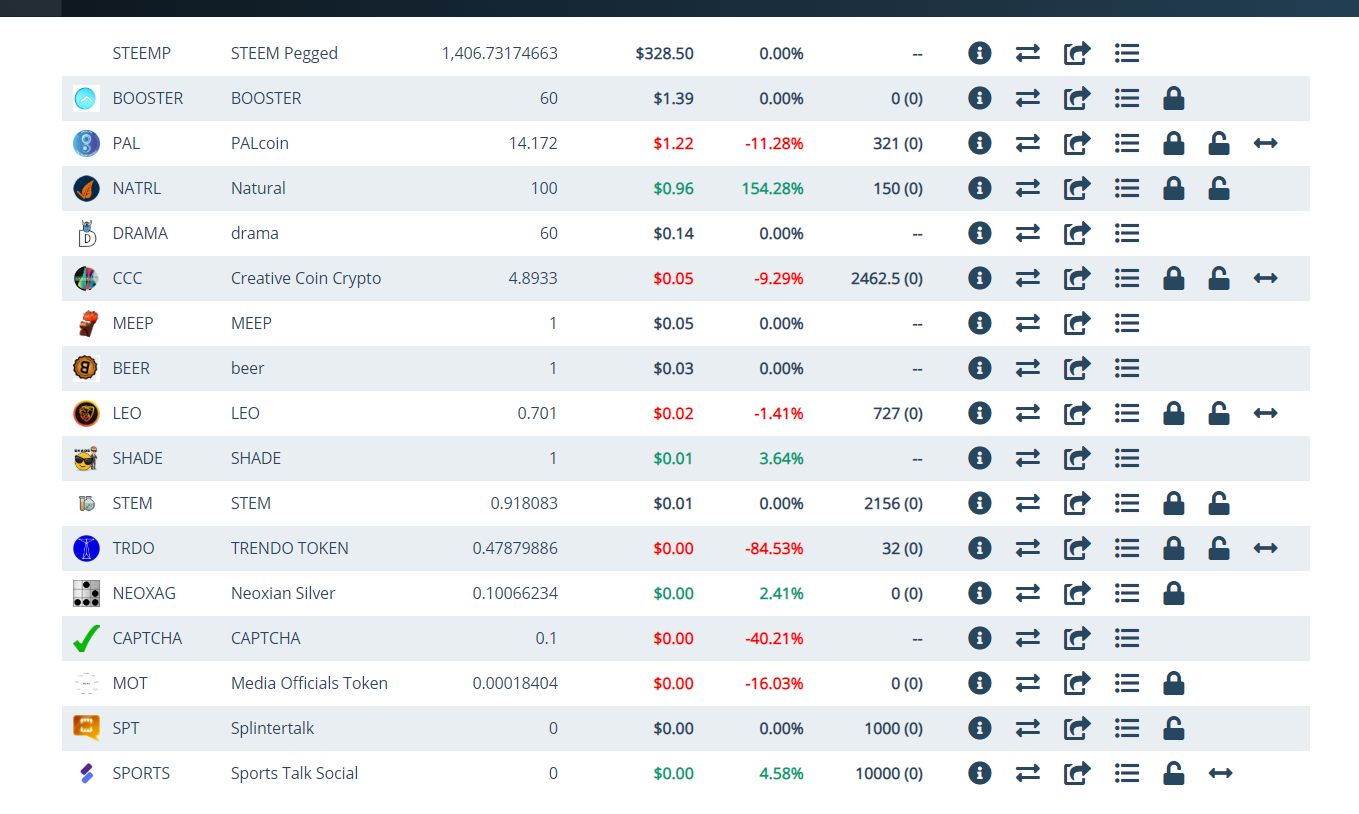
Task: Click the -84.53% change value
Action: (x=774, y=548)
